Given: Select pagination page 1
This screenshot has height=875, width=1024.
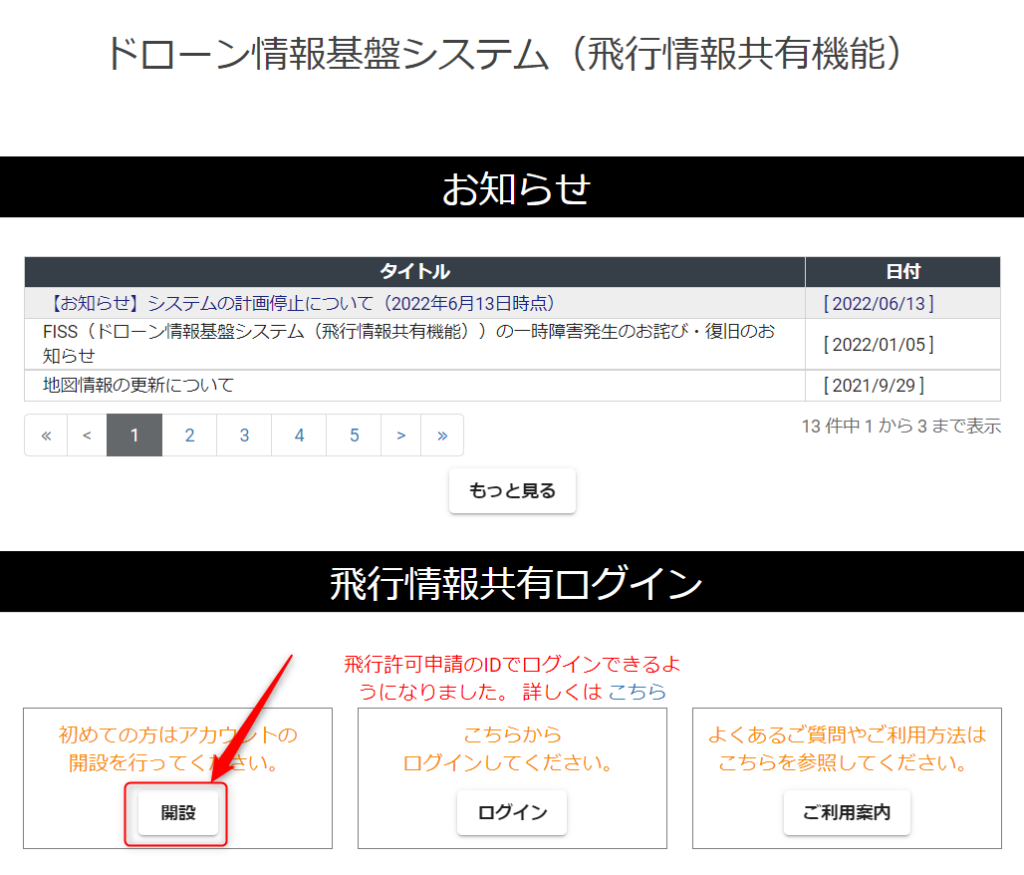Looking at the screenshot, I should coord(134,435).
